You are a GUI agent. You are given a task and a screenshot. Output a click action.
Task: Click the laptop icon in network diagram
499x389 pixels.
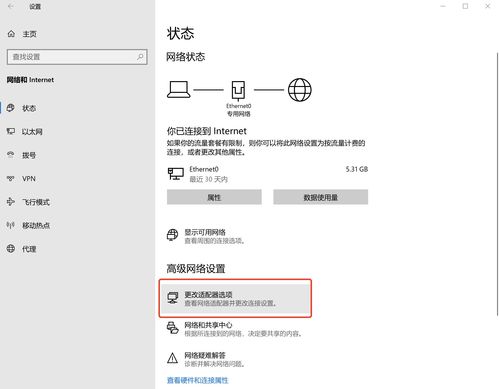179,89
